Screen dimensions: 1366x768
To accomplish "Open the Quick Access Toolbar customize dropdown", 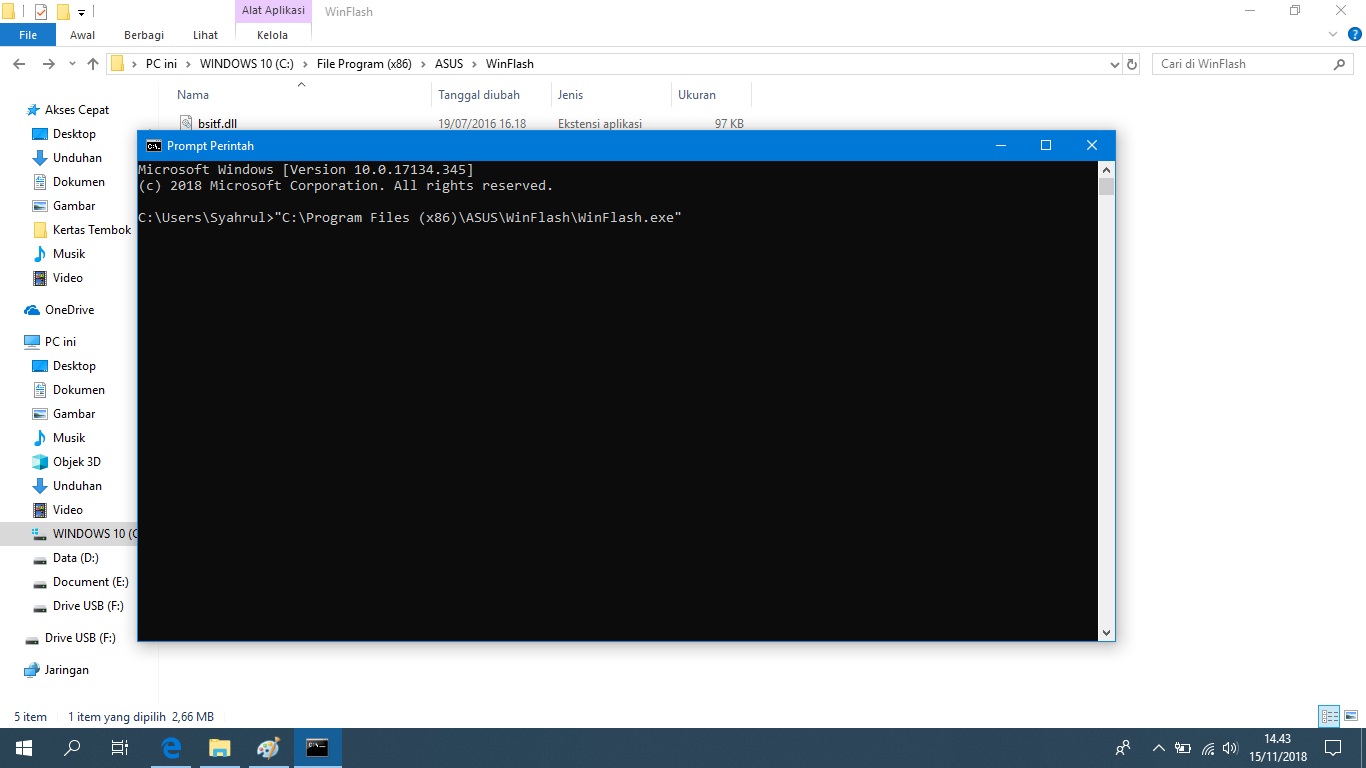I will tap(81, 12).
